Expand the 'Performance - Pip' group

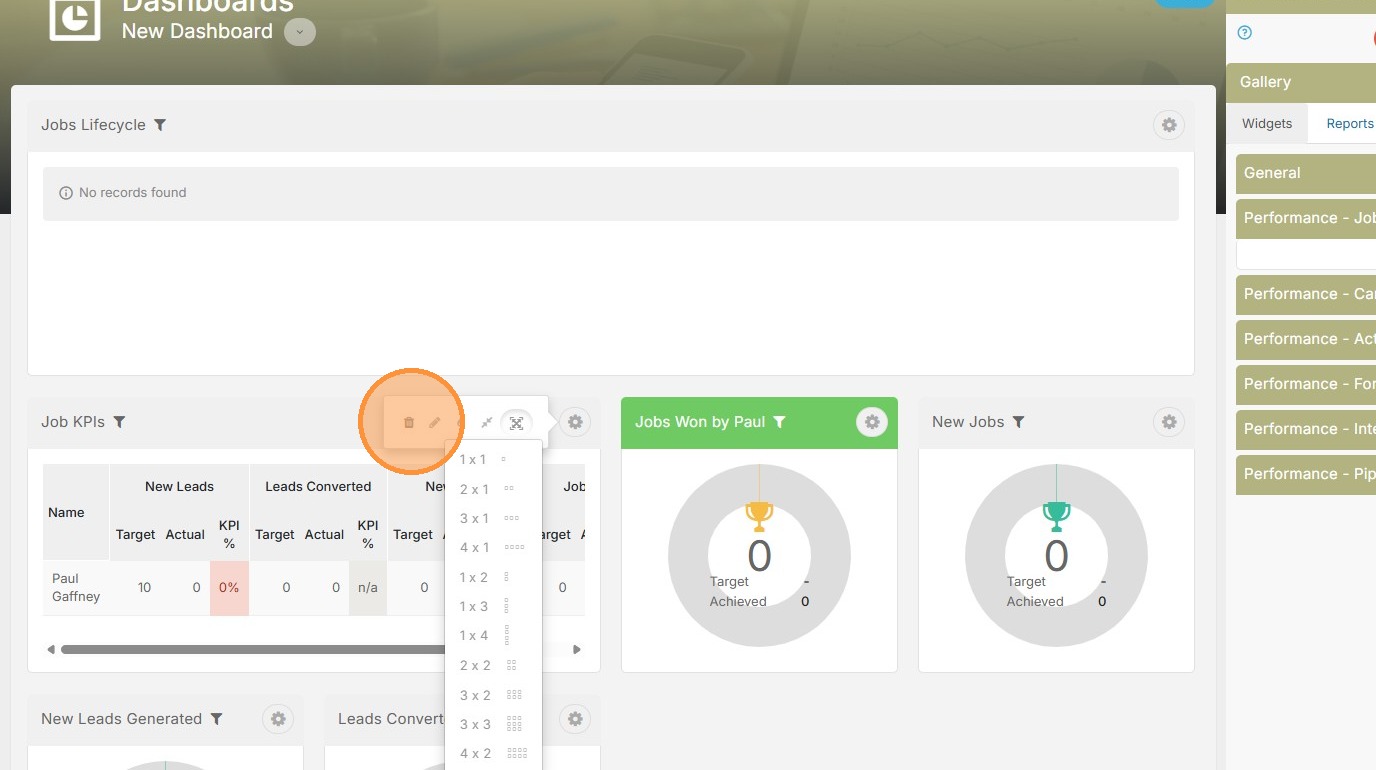pyautogui.click(x=1306, y=474)
